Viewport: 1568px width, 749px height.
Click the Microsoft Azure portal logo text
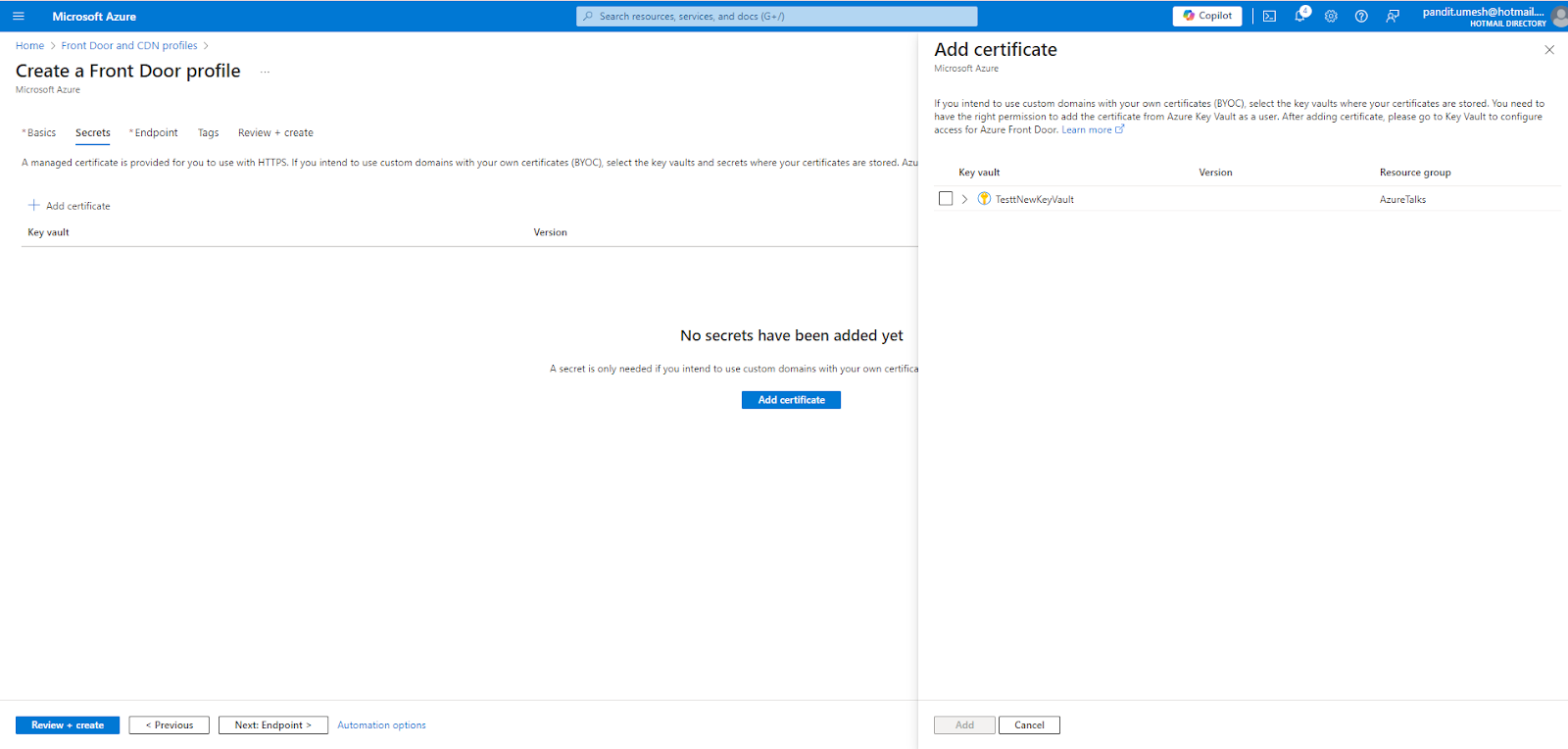(x=94, y=17)
